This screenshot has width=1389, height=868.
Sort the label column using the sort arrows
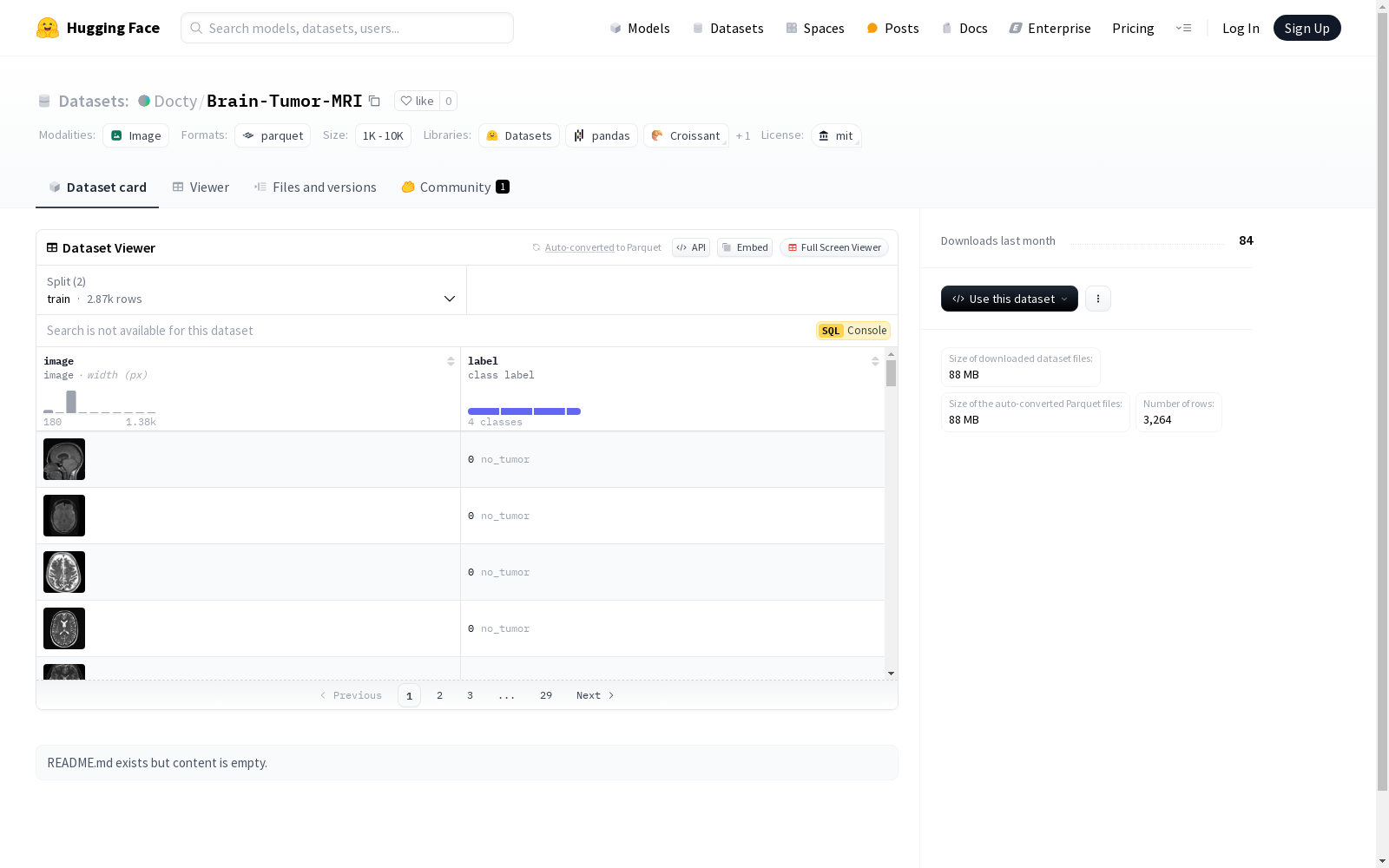coord(875,361)
